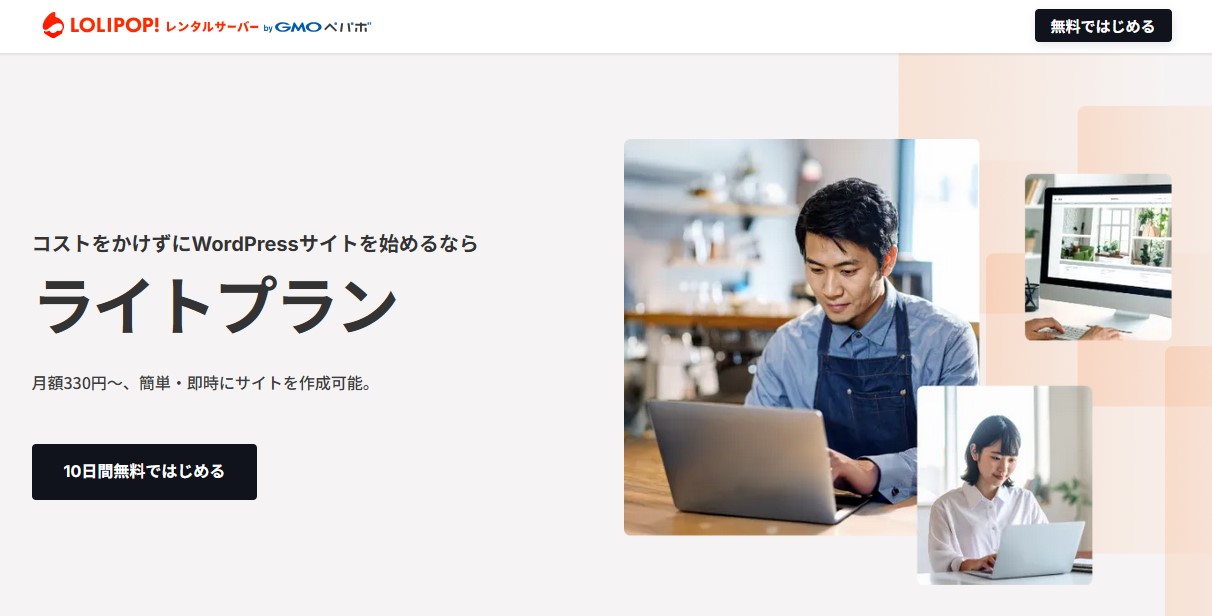Click the LOLIPOP! wordmark in the header
This screenshot has height=616, width=1212.
114,26
